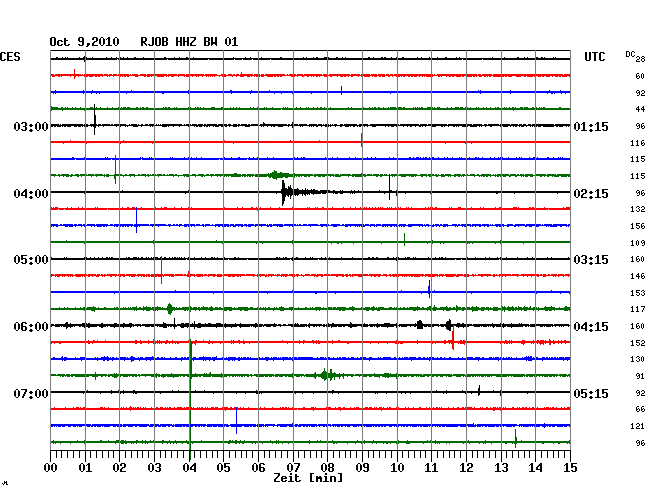Click the DC value "28"
650x494 pixels.
640,59
